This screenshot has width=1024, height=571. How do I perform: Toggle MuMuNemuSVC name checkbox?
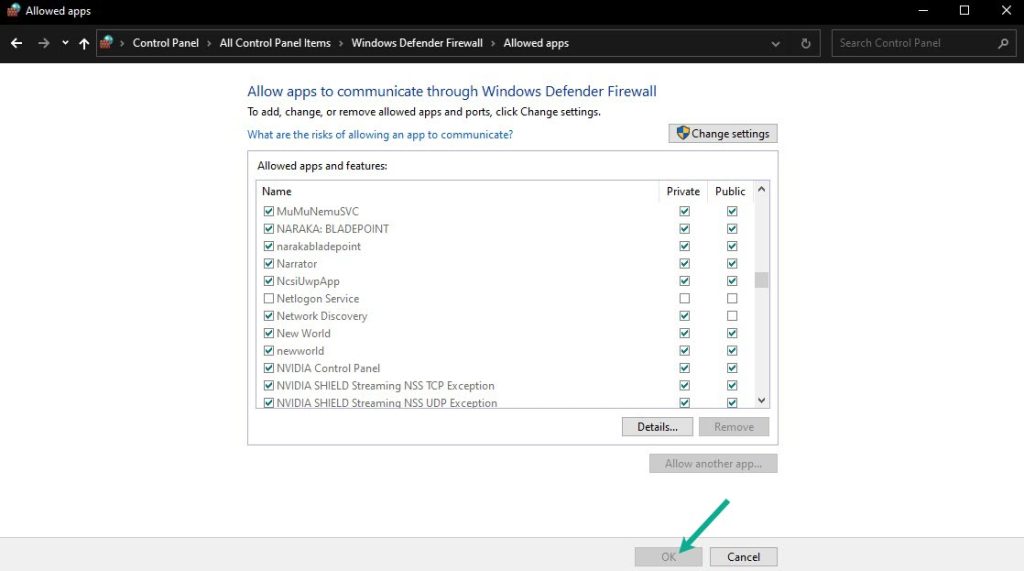pos(268,211)
